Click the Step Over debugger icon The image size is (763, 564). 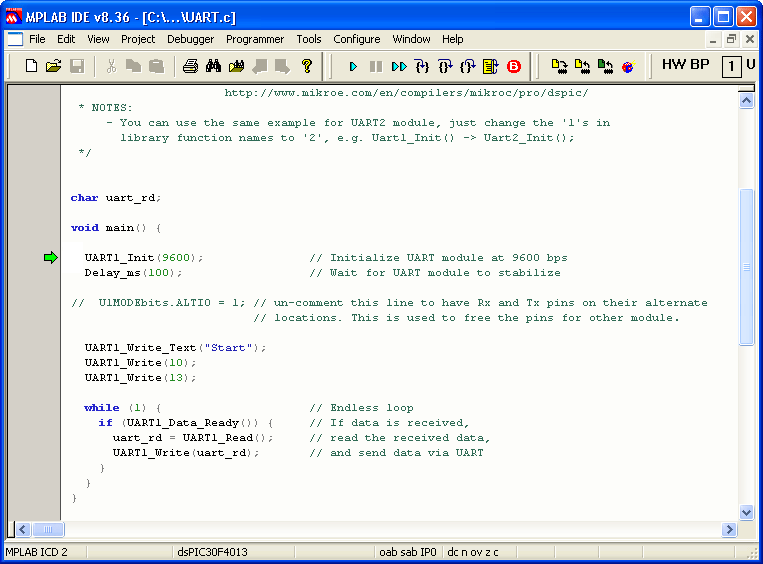point(445,66)
